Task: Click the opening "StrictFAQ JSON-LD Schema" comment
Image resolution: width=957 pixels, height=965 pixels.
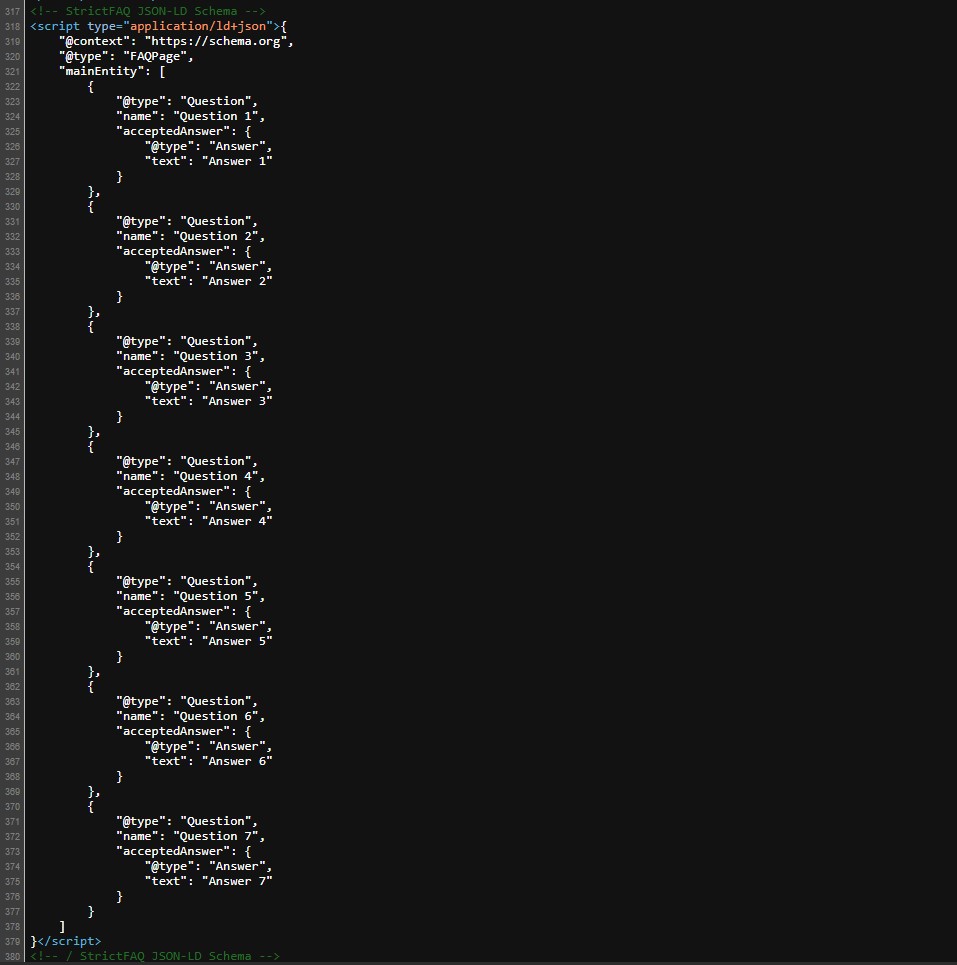Action: tap(148, 11)
